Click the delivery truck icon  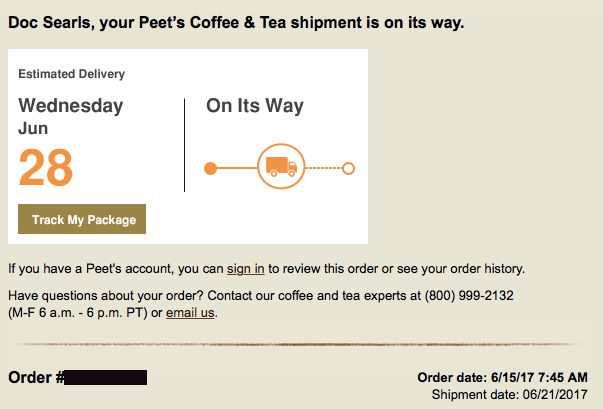[x=281, y=168]
